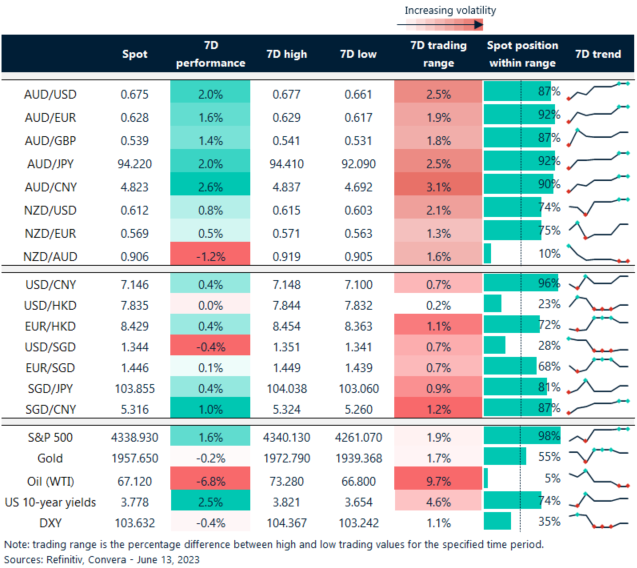Click the Spot column header
This screenshot has width=637, height=568.
click(x=134, y=54)
